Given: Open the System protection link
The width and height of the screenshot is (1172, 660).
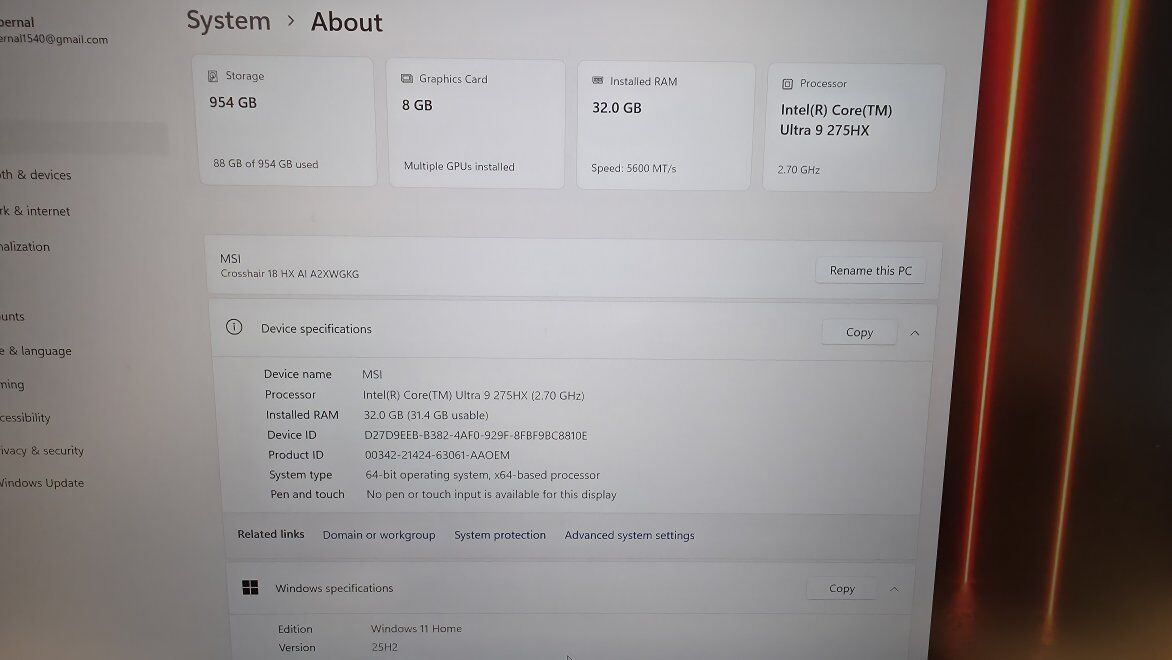Looking at the screenshot, I should pyautogui.click(x=500, y=535).
